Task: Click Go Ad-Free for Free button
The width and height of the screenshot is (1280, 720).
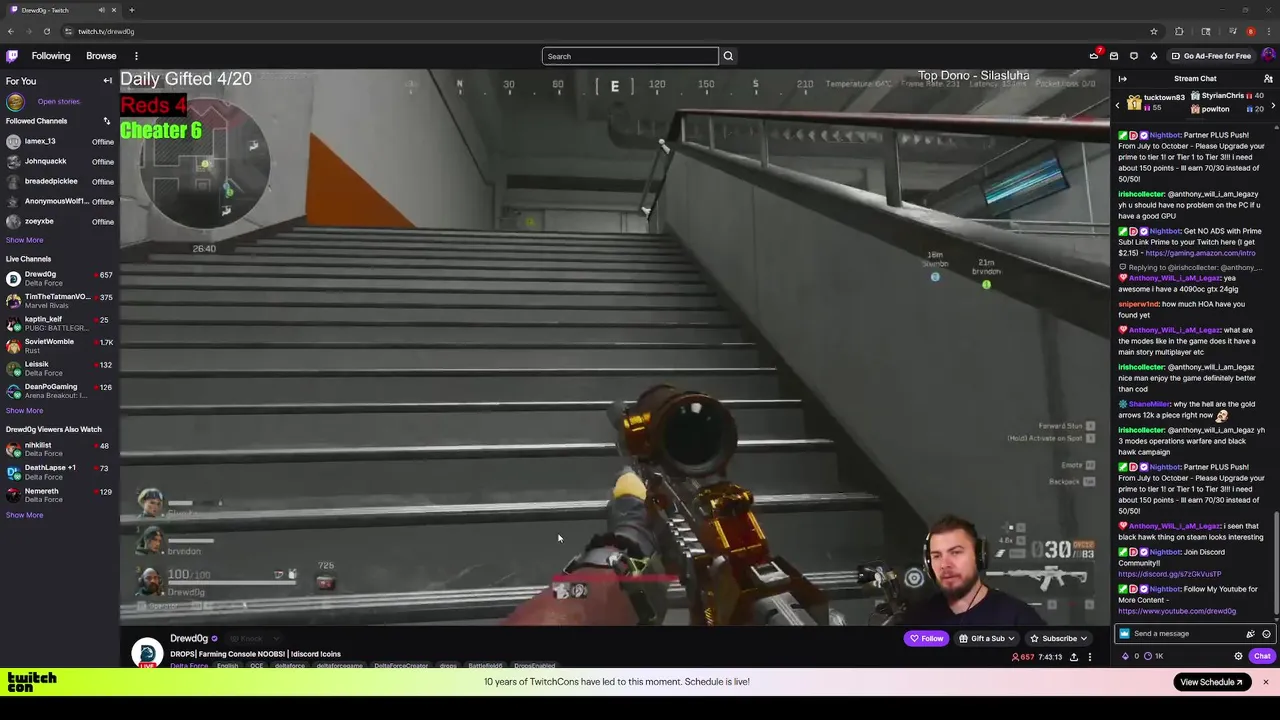Action: pyautogui.click(x=1211, y=56)
